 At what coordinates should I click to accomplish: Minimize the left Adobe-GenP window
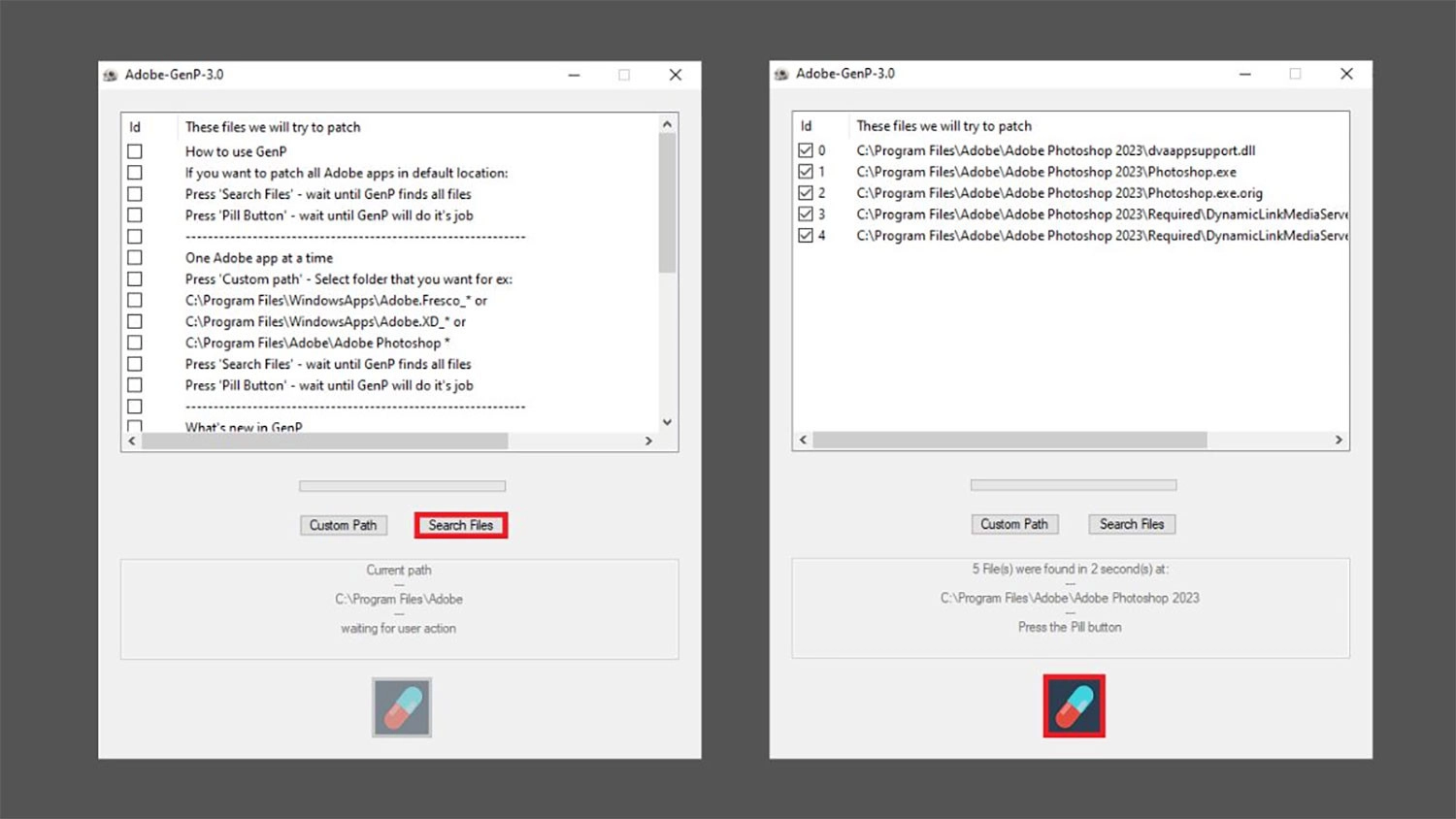tap(575, 75)
